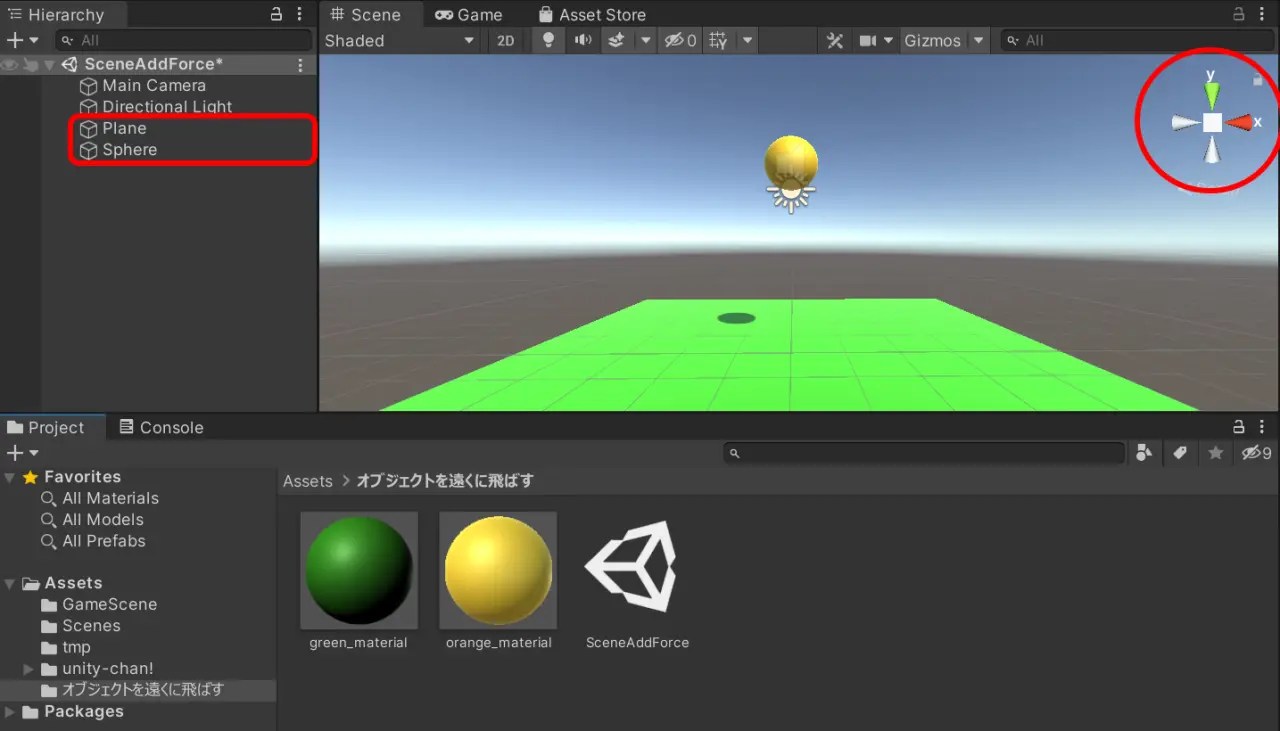1280x731 pixels.
Task: Open the grid settings dropdown arrow
Action: [747, 40]
